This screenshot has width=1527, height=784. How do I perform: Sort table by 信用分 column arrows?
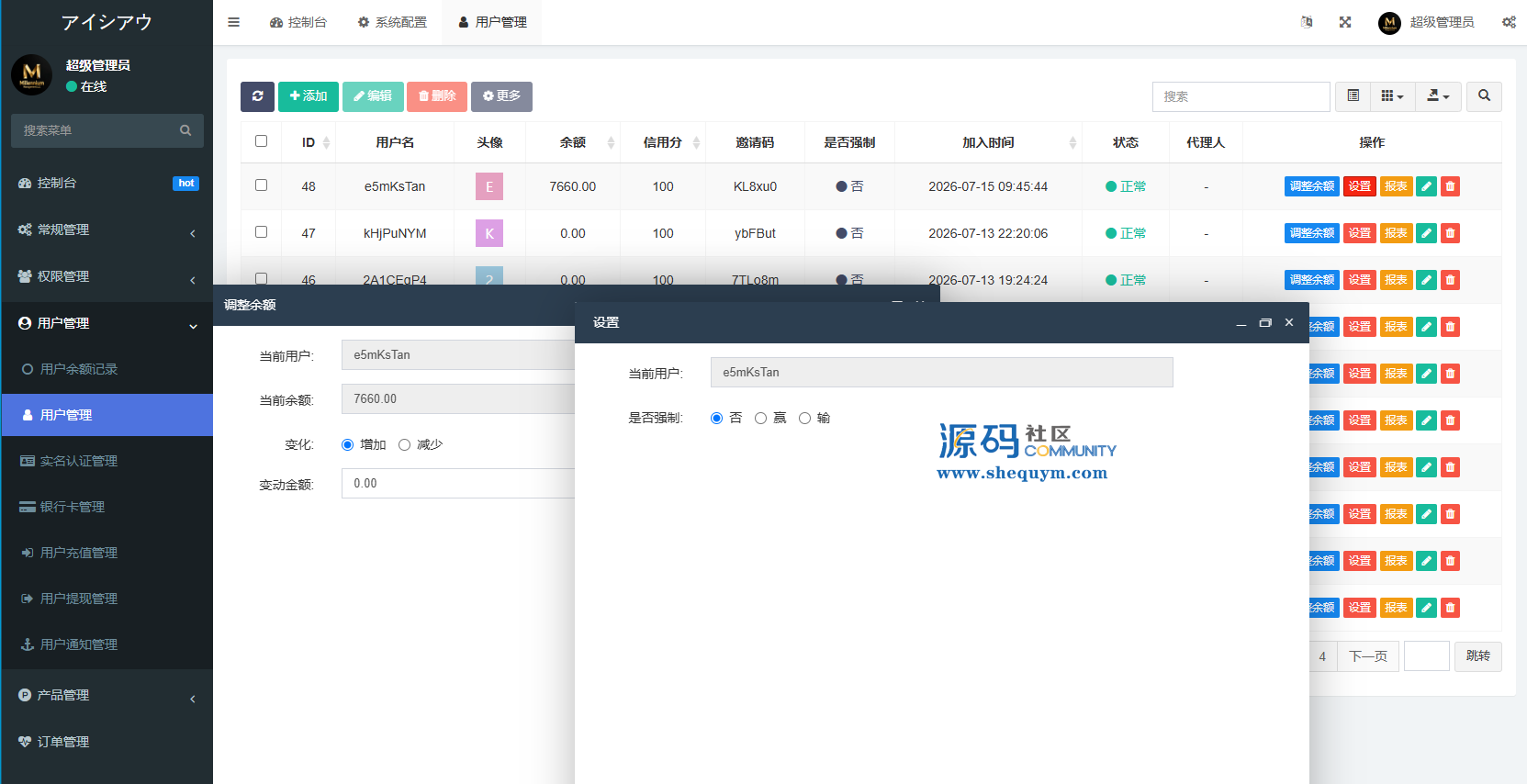tap(696, 142)
